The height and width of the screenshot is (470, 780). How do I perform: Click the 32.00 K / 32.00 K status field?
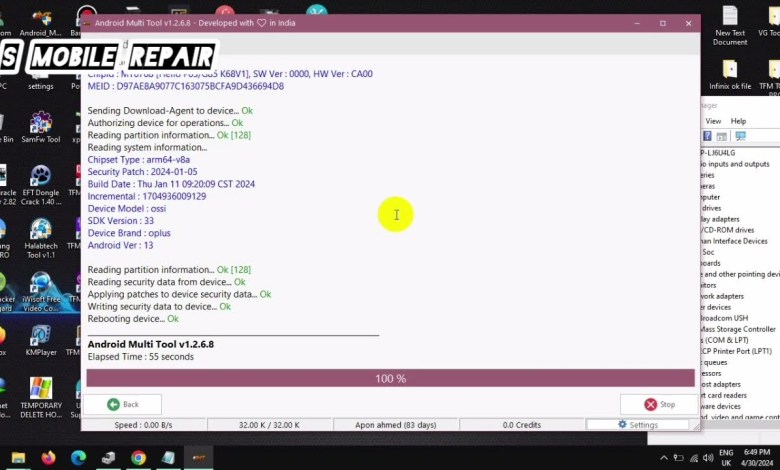coord(269,425)
